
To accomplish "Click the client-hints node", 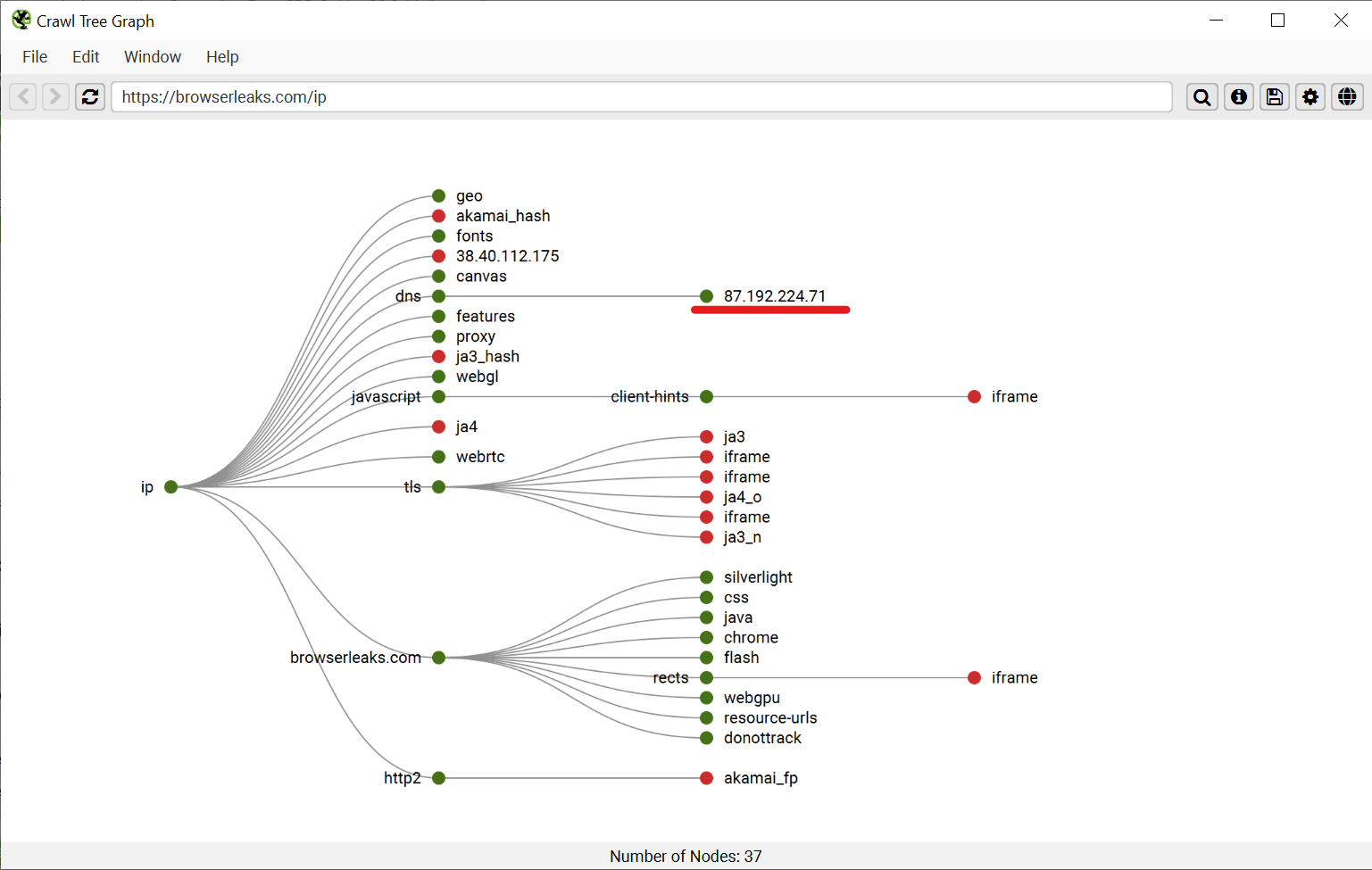I will point(706,397).
